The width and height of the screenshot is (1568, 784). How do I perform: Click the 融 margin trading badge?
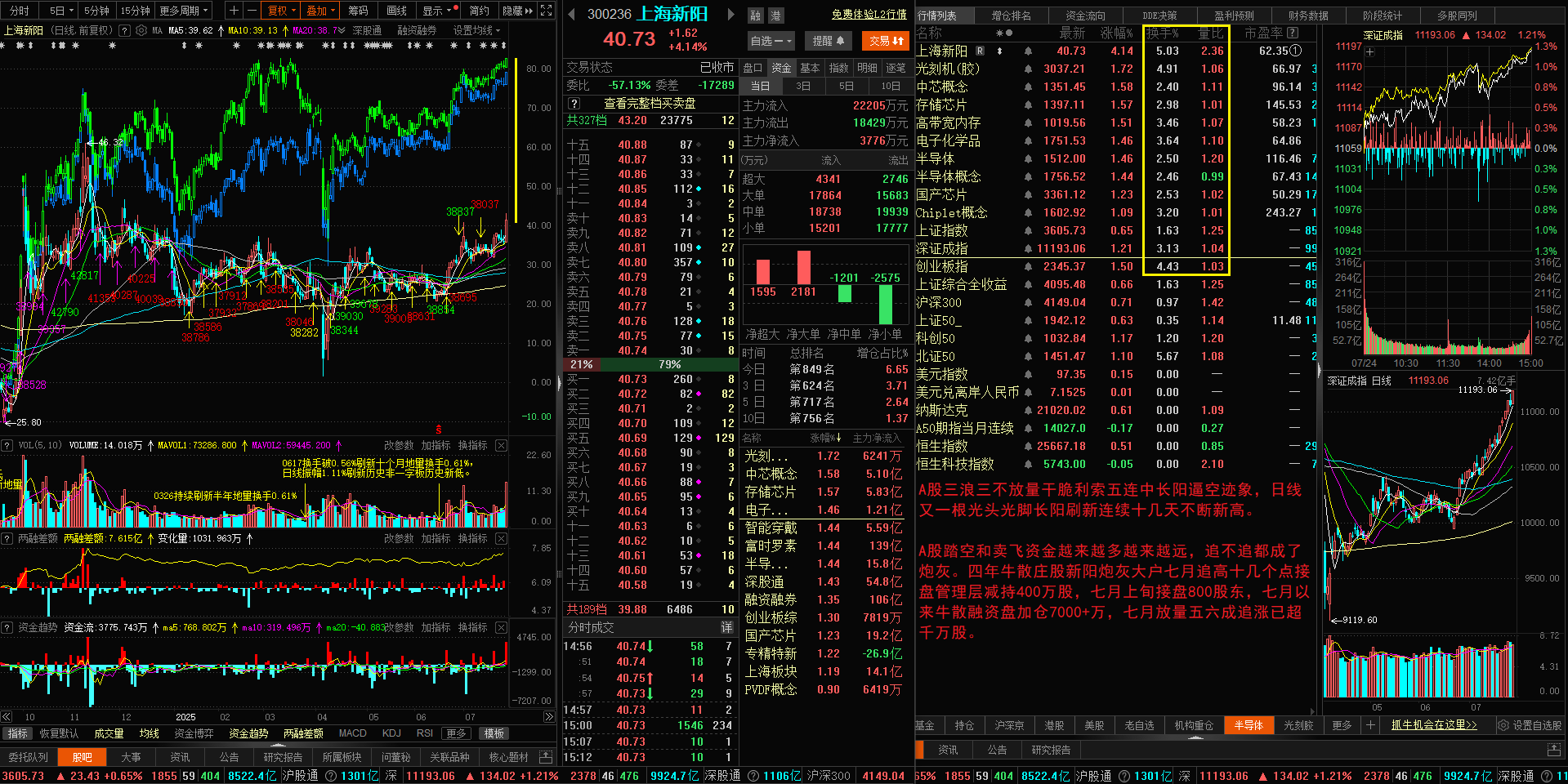(756, 16)
